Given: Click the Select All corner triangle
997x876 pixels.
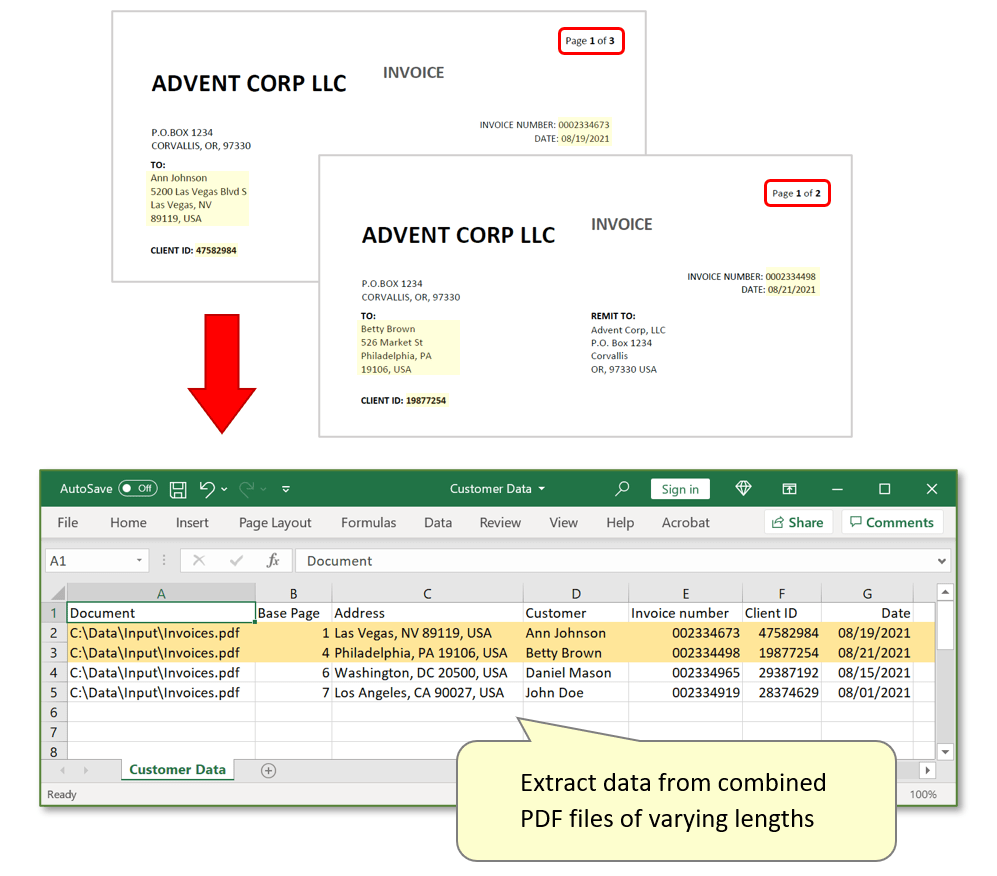Looking at the screenshot, I should tap(57, 593).
